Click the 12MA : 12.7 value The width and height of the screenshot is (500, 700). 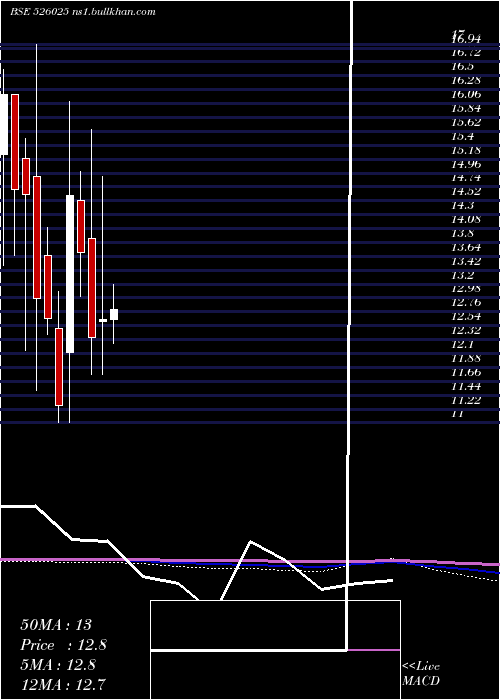tap(63, 684)
